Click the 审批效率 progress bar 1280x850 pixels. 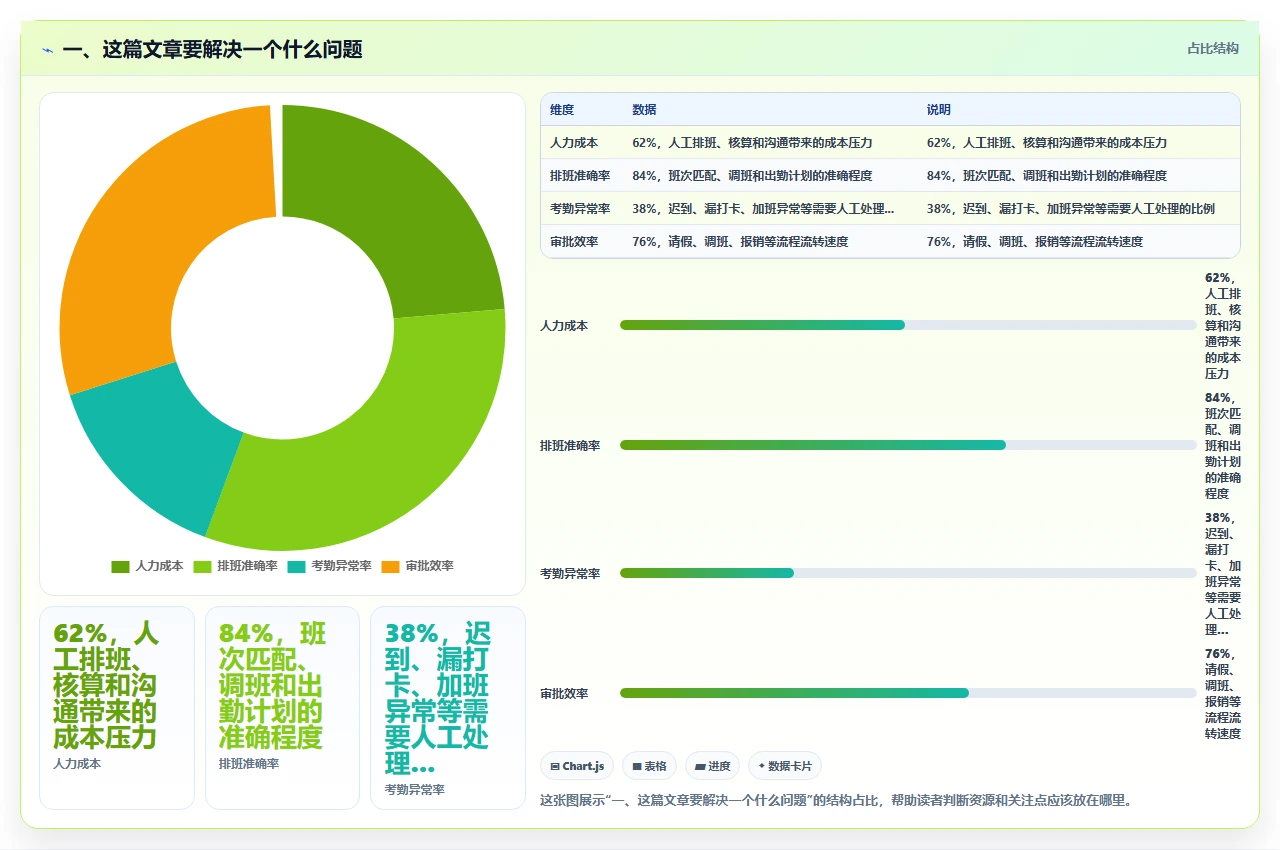click(x=908, y=693)
